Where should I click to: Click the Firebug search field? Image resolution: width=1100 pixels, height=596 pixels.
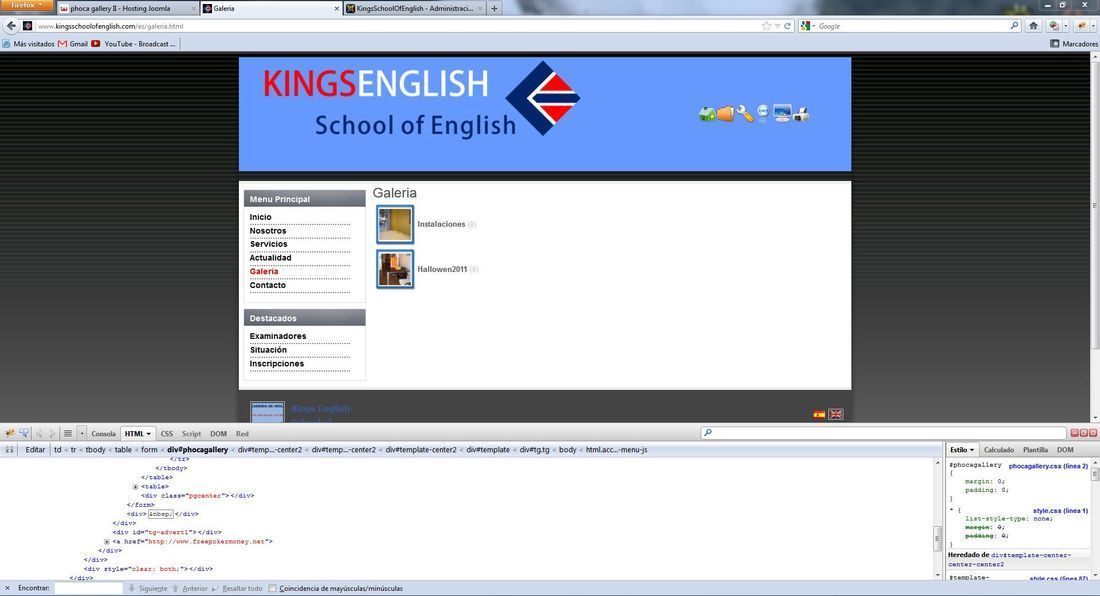[883, 433]
